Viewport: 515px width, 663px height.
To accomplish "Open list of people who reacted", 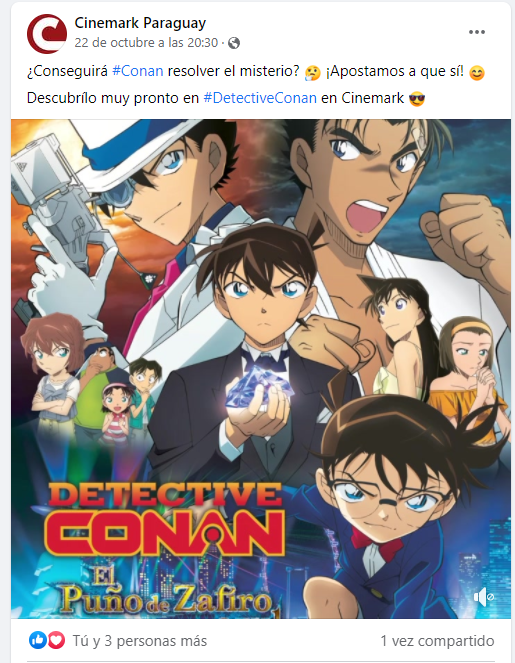I will (x=140, y=641).
